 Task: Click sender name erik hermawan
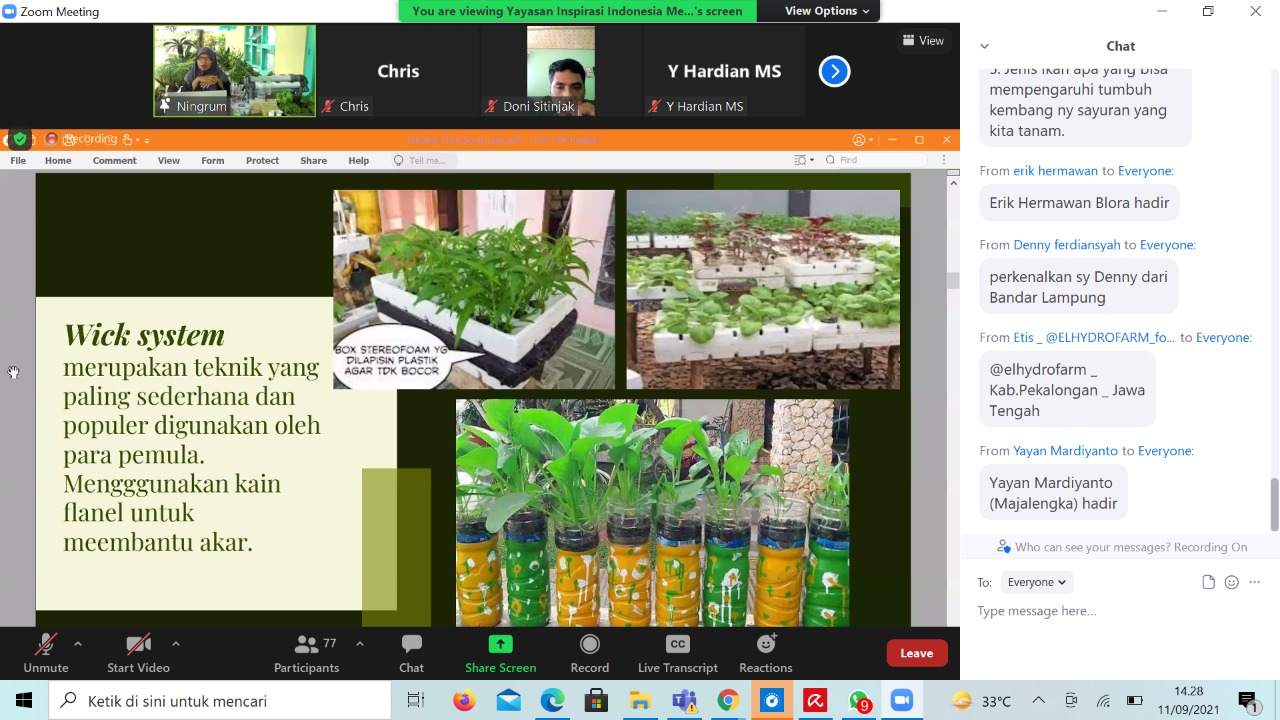tap(1055, 171)
